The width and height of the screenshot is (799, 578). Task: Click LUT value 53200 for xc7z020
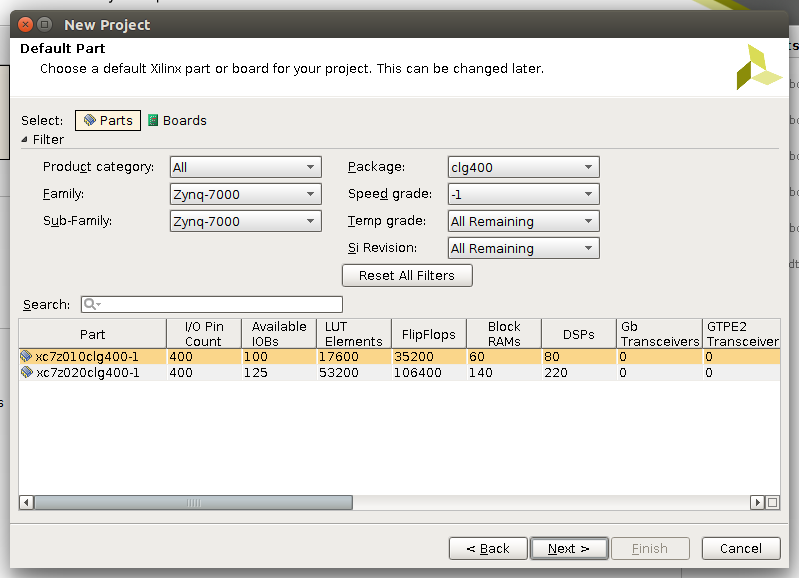tap(339, 373)
